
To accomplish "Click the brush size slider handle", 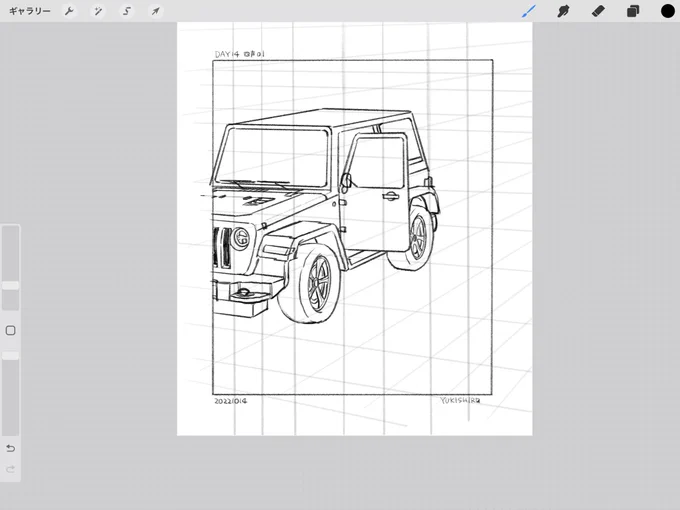I will point(10,285).
